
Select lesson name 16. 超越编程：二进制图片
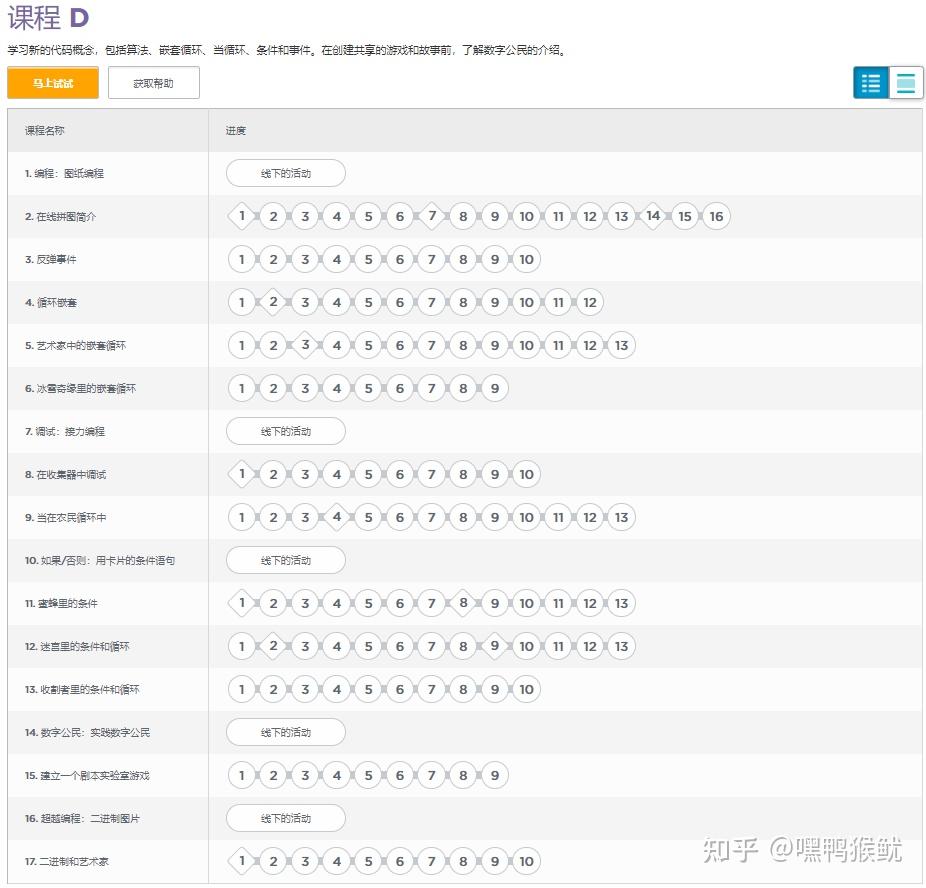click(x=83, y=818)
